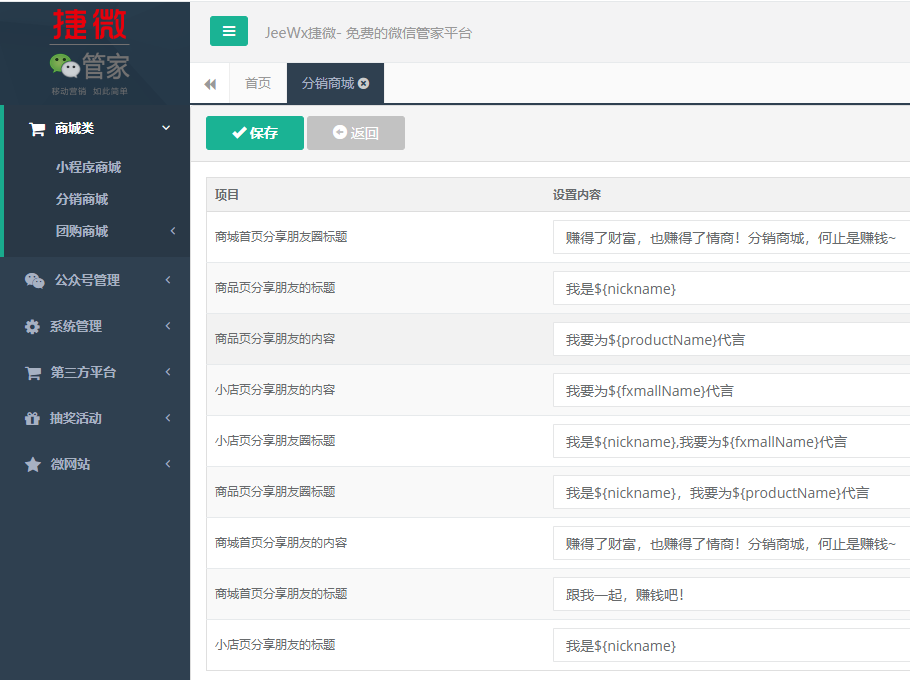Expand the 系统管理 menu arrow
Image resolution: width=910 pixels, height=680 pixels.
pos(168,326)
